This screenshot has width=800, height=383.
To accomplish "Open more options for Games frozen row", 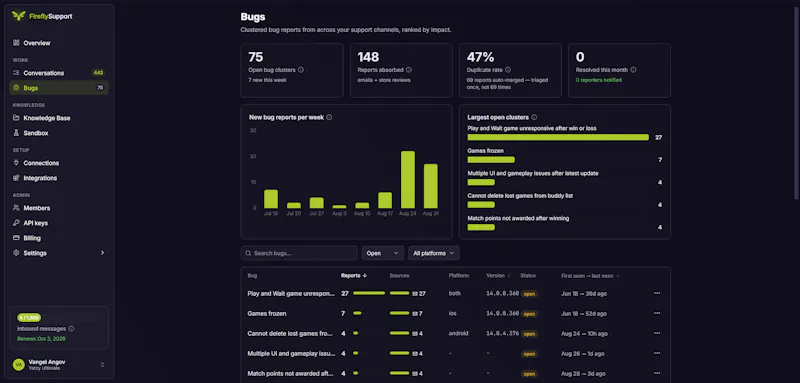I will tap(657, 313).
